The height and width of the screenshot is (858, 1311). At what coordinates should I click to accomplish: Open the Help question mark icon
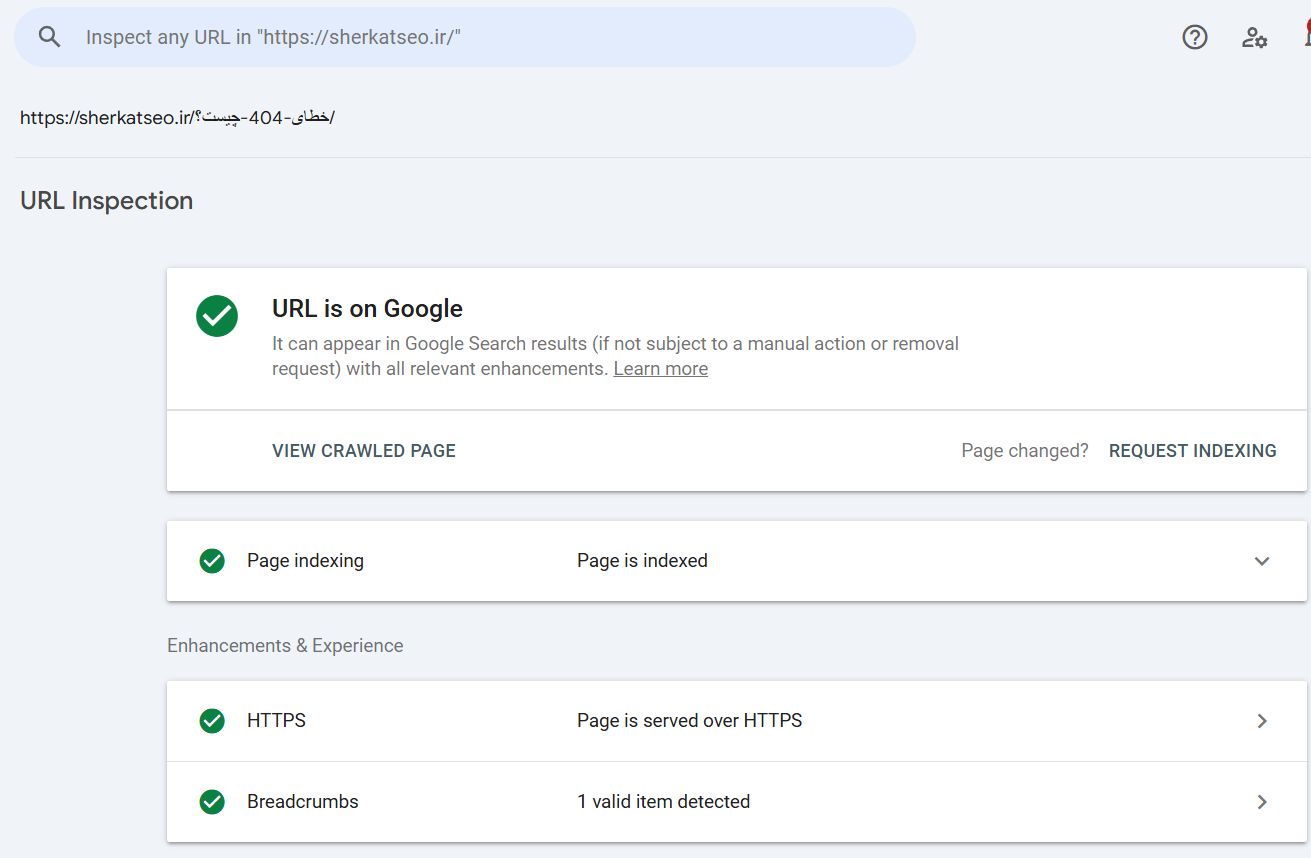(x=1194, y=37)
